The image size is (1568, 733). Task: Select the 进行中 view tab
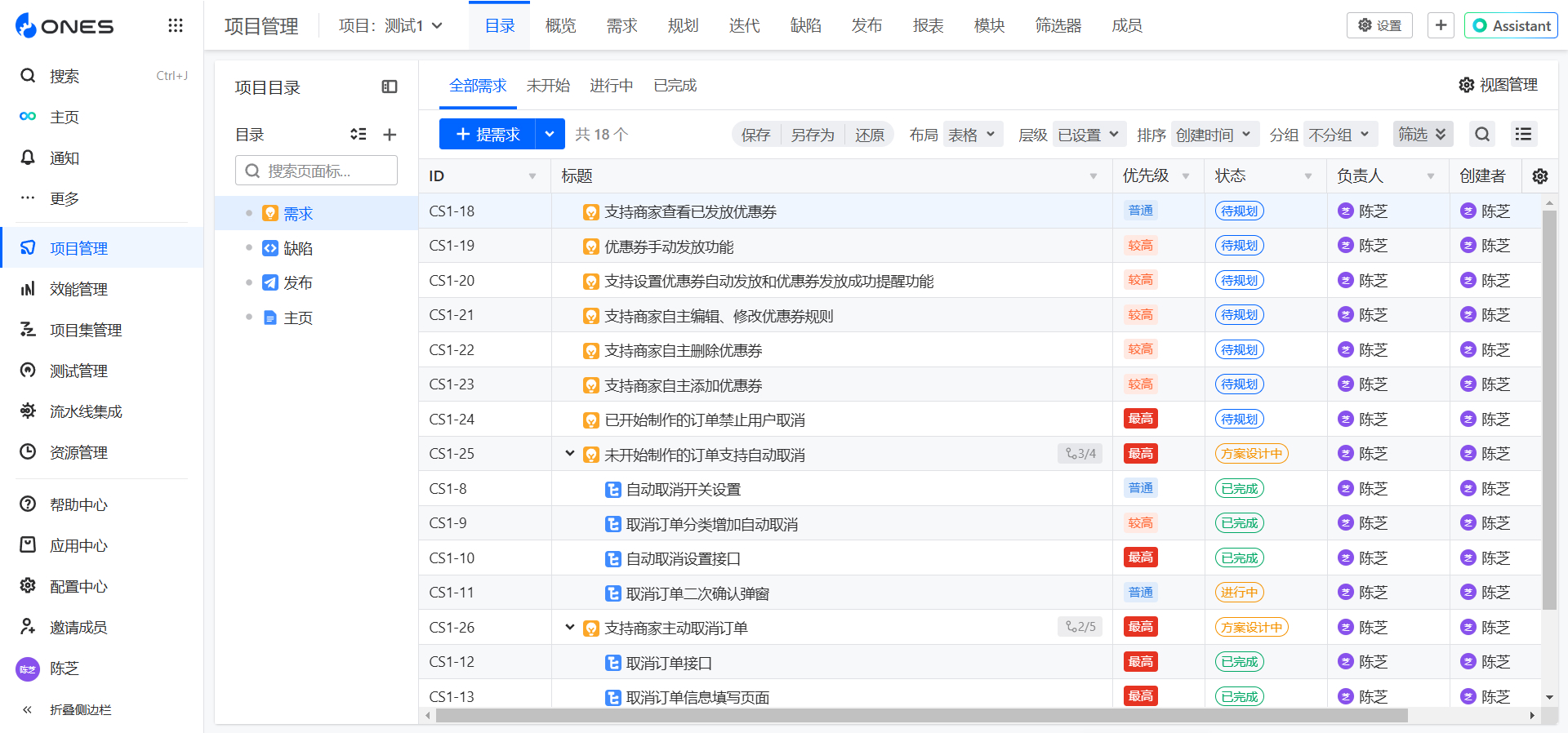(x=612, y=86)
